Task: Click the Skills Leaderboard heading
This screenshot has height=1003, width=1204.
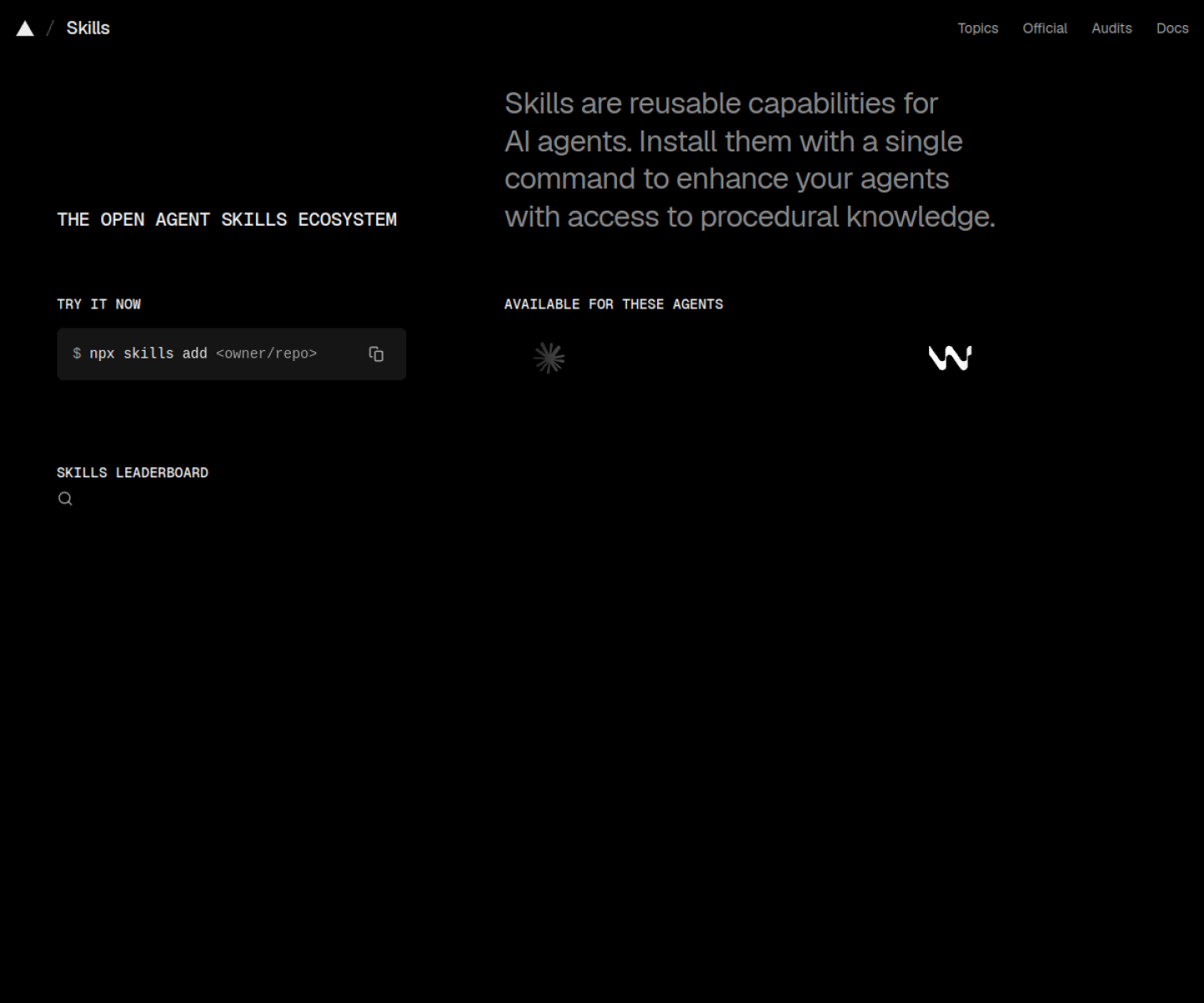Action: tap(133, 473)
